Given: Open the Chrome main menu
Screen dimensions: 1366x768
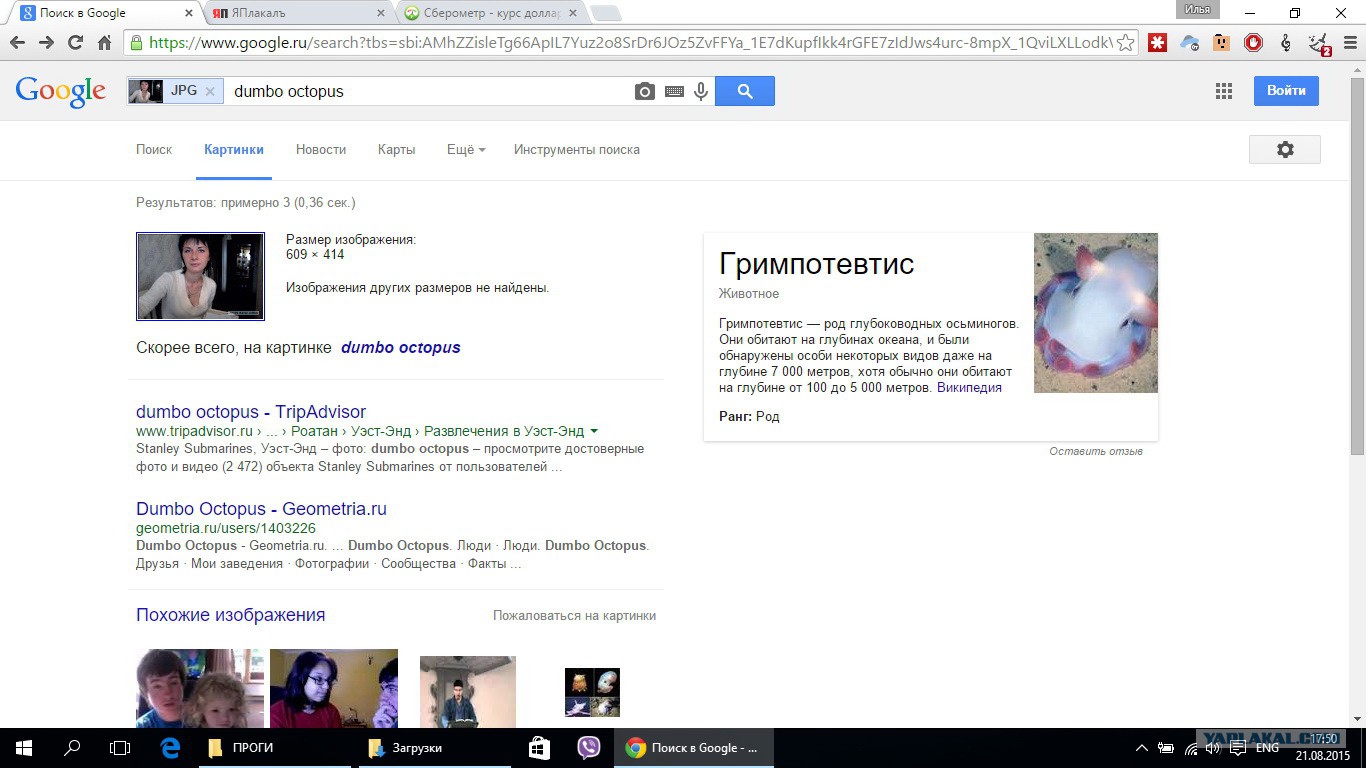Looking at the screenshot, I should pos(1349,43).
